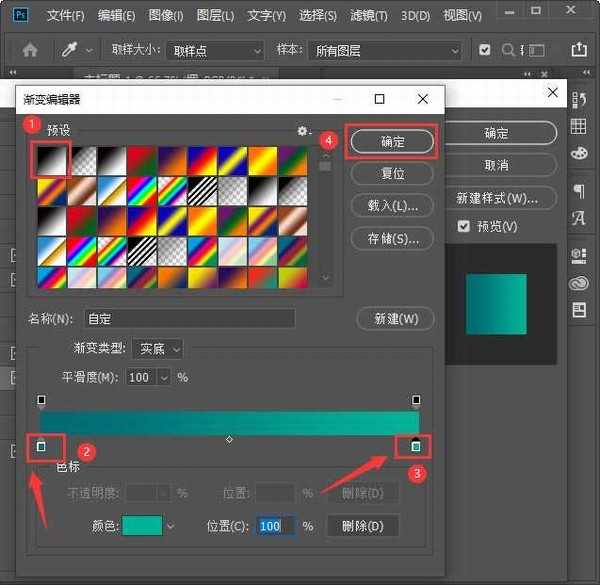Screen dimensions: 600x585
Task: Expand the 渐变类型 gradient type dropdown
Action: coord(159,349)
